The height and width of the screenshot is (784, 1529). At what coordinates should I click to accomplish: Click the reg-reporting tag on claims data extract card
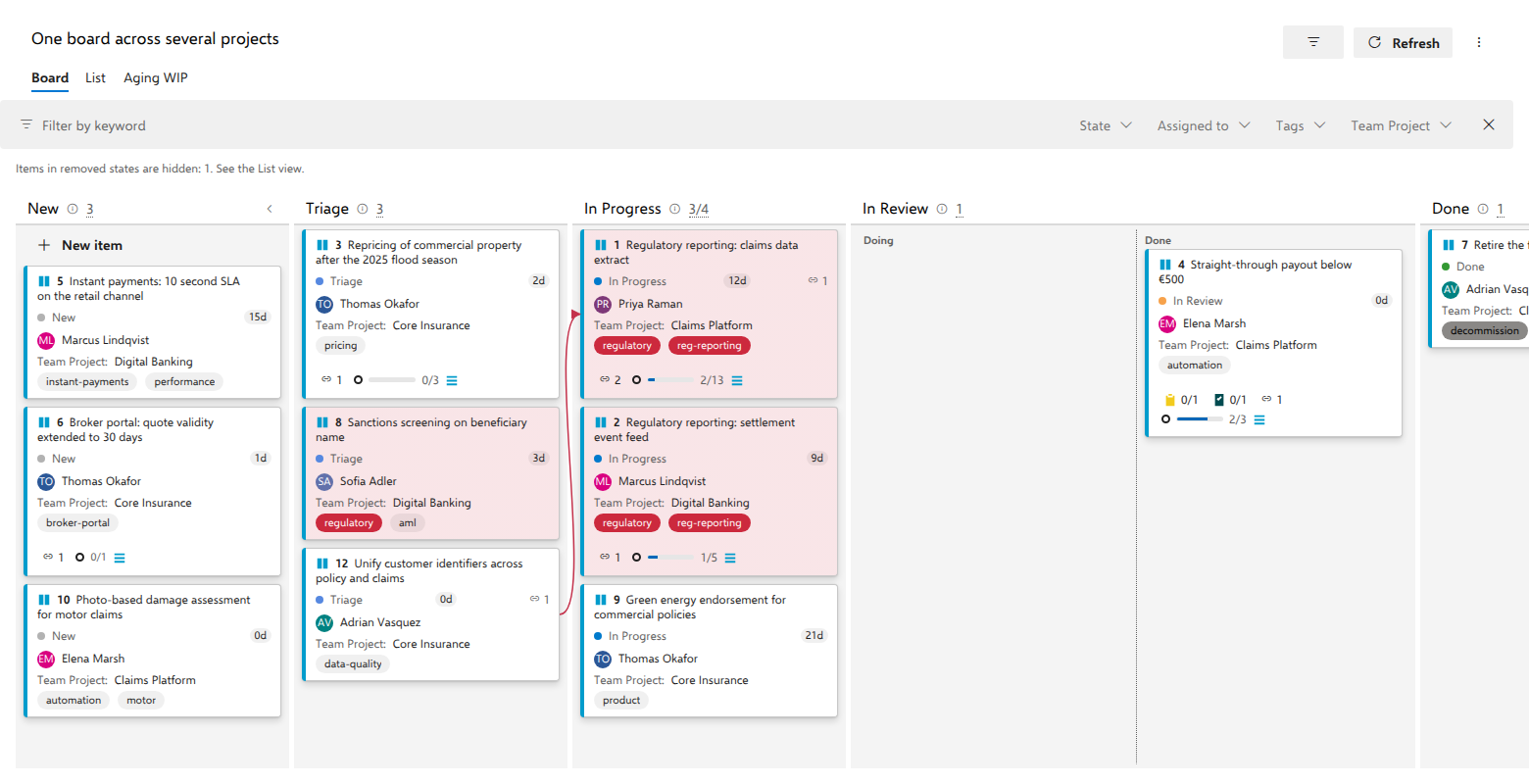[710, 346]
